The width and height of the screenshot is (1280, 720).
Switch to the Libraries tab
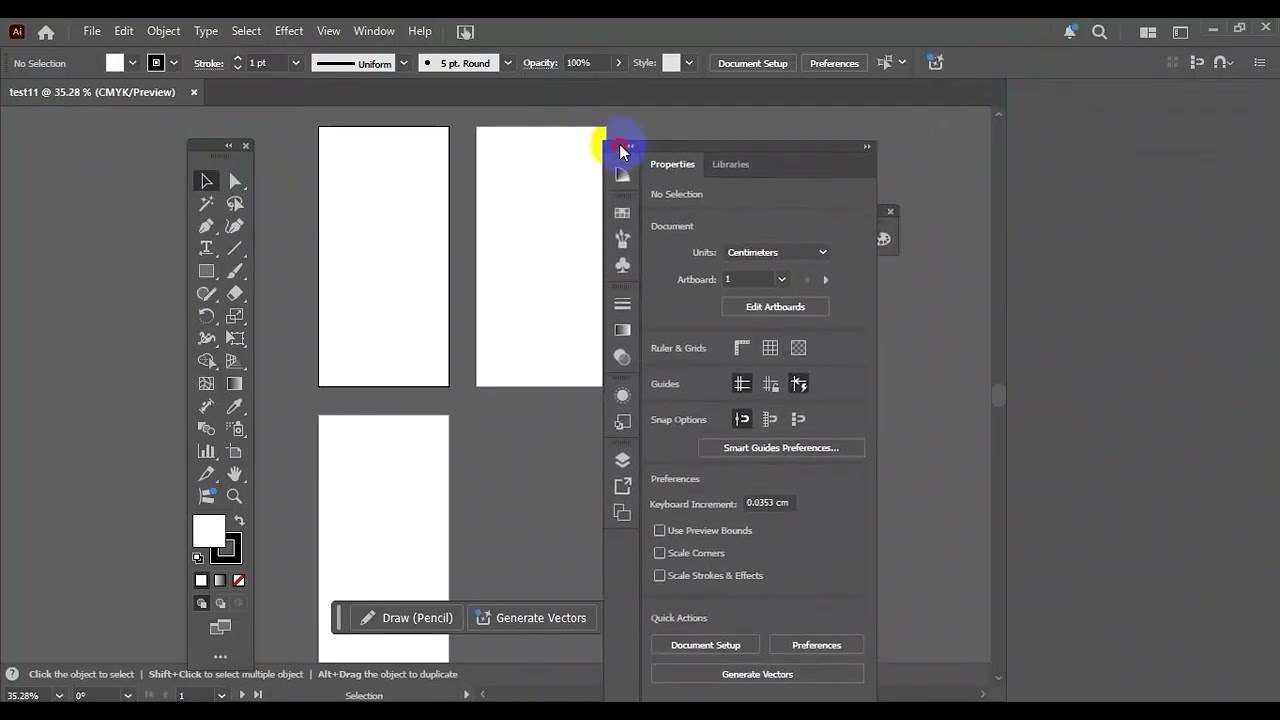pos(730,164)
